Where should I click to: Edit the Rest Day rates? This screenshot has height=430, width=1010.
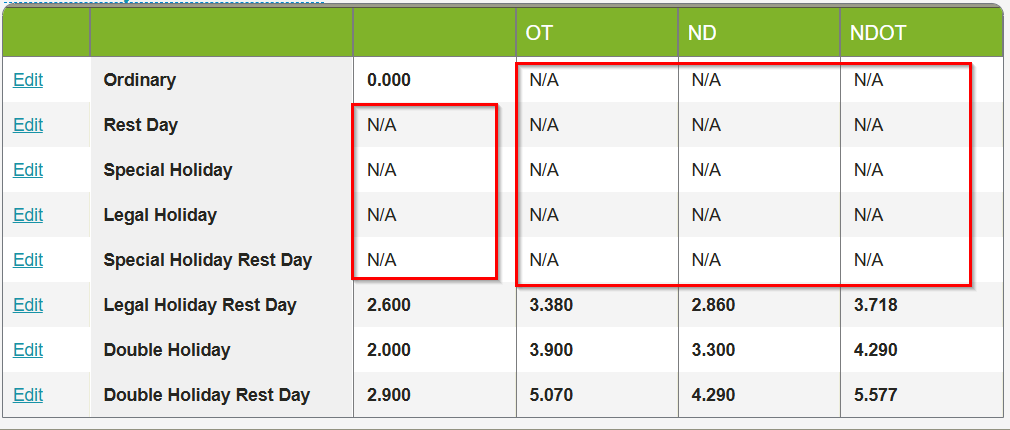pos(28,125)
